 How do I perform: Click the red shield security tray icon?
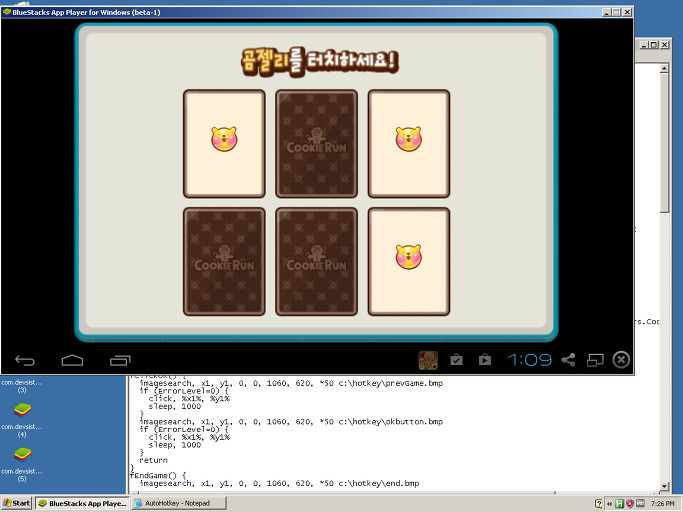[629, 504]
